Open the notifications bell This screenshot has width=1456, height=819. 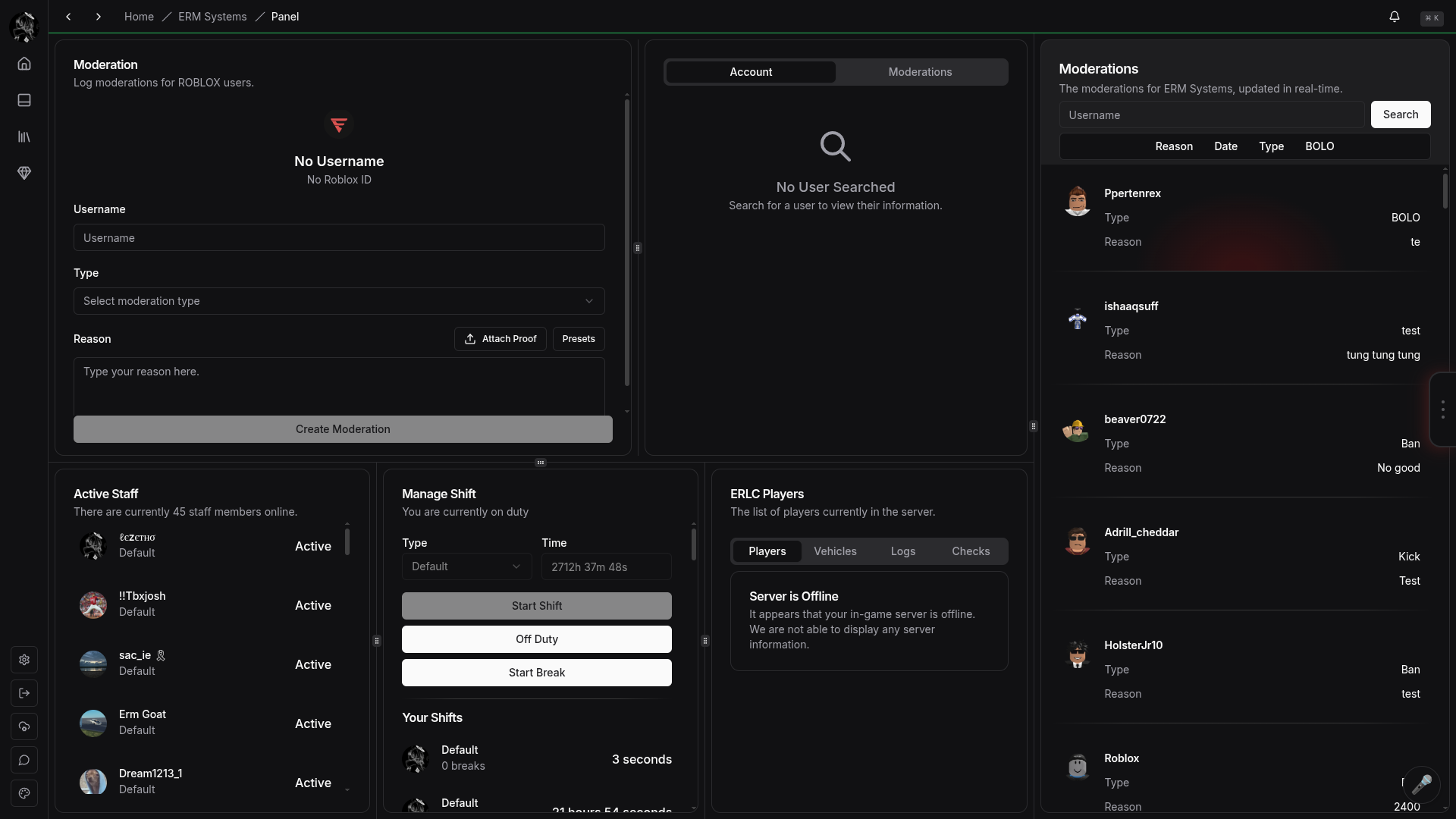(1394, 17)
